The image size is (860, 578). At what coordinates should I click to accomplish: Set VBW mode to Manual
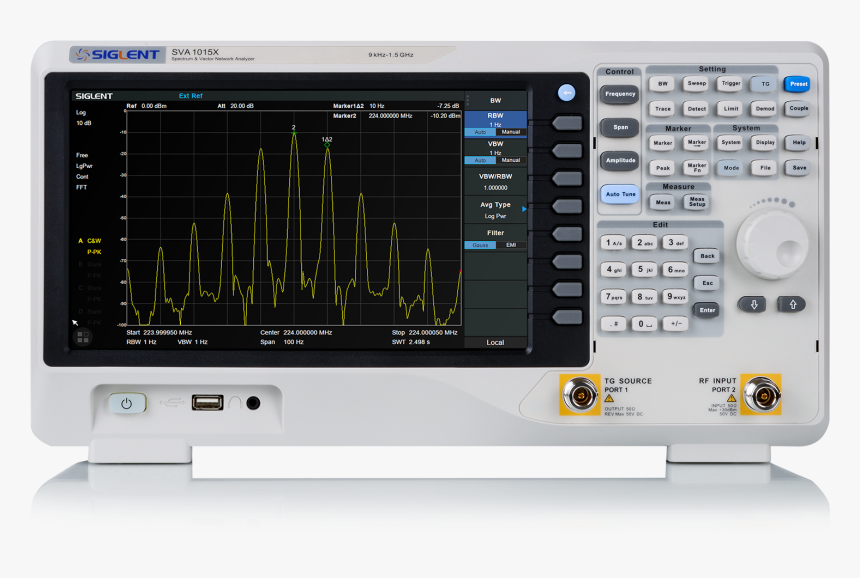pyautogui.click(x=511, y=160)
